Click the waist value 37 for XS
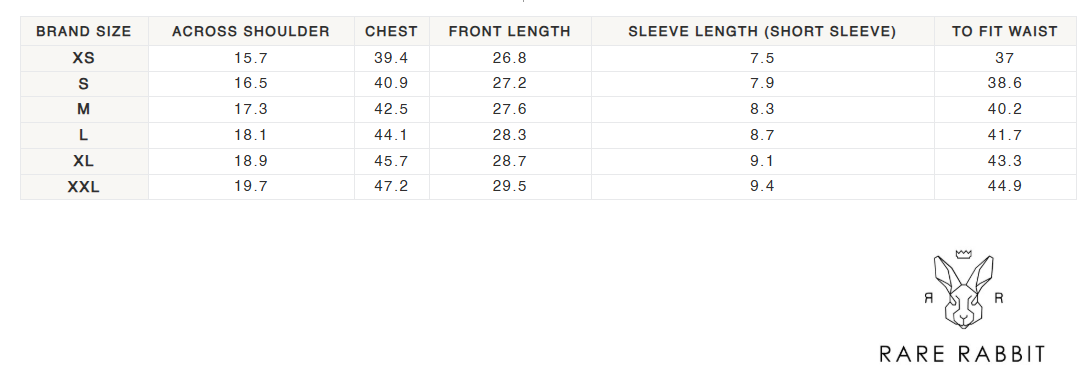 (1004, 58)
